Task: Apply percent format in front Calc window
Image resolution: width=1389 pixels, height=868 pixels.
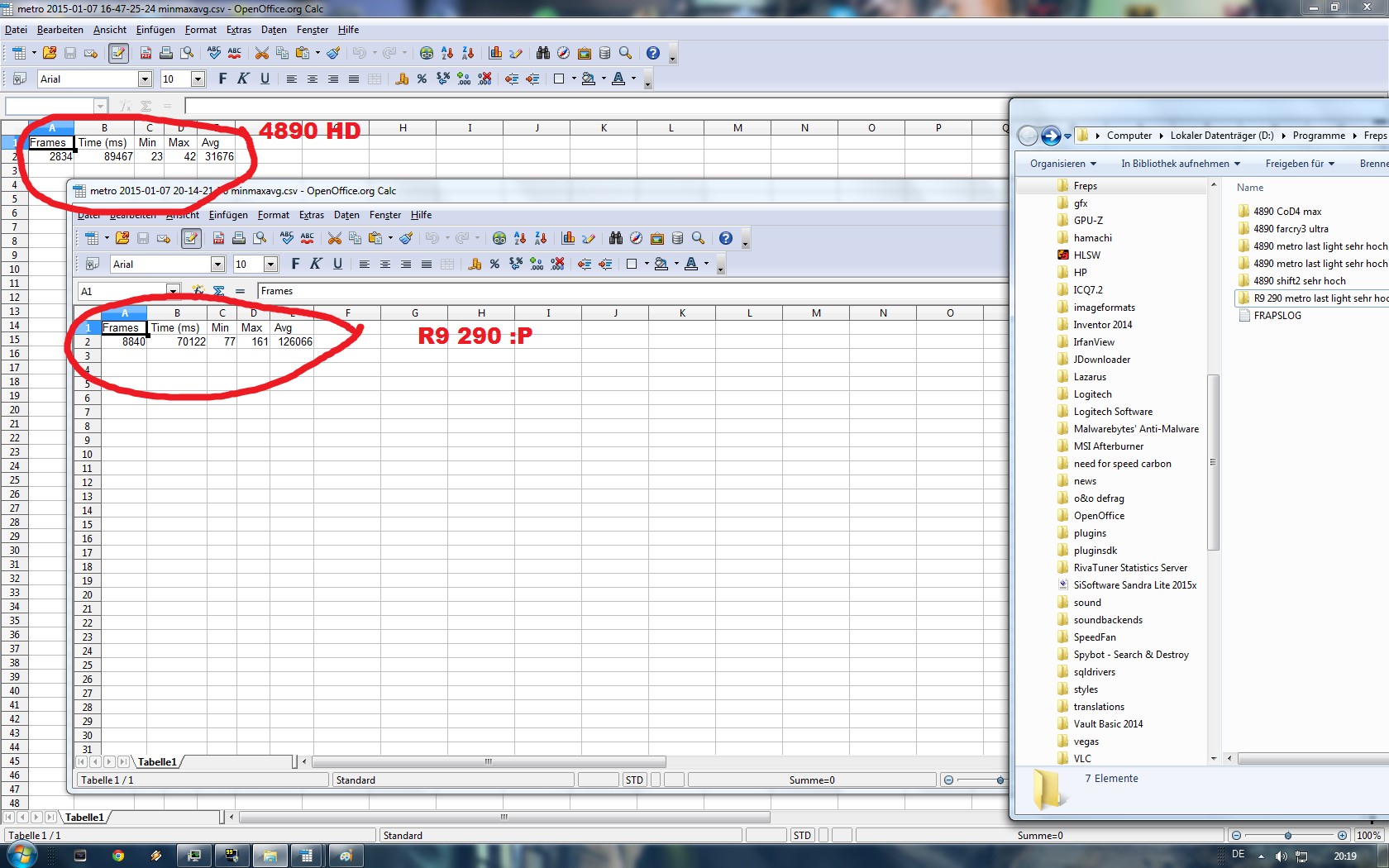Action: tap(494, 264)
